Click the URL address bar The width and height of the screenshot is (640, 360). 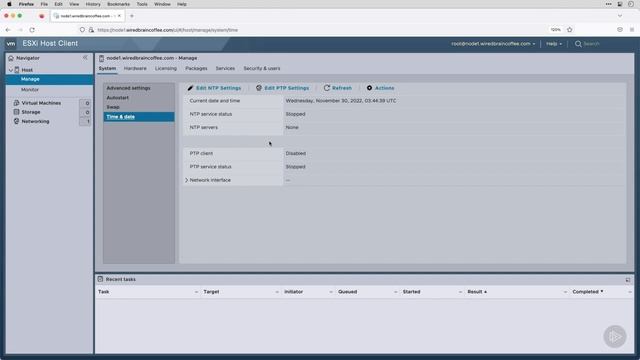click(x=318, y=30)
